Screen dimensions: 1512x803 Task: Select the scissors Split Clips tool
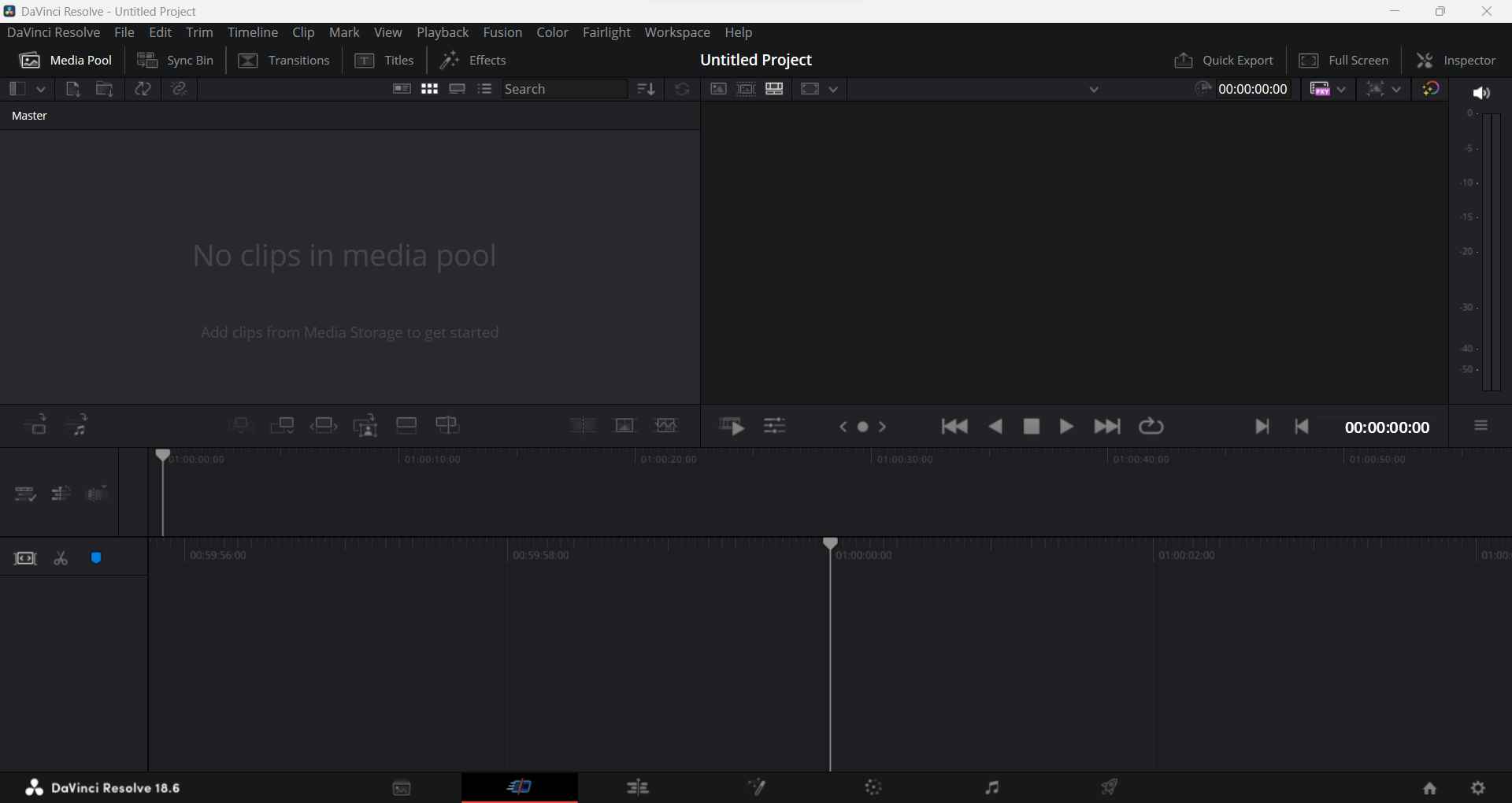61,558
